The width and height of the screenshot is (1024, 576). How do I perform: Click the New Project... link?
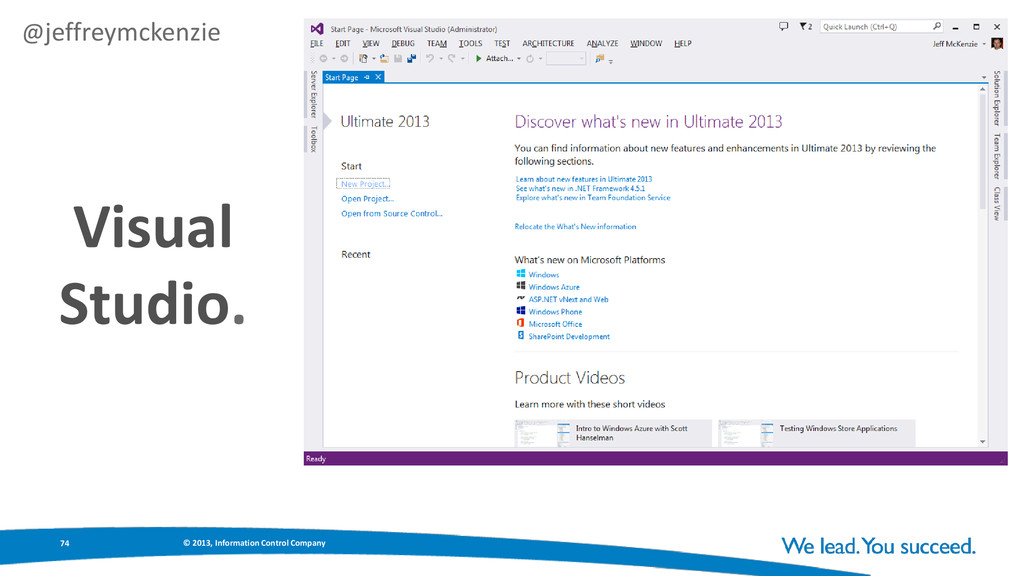(364, 184)
